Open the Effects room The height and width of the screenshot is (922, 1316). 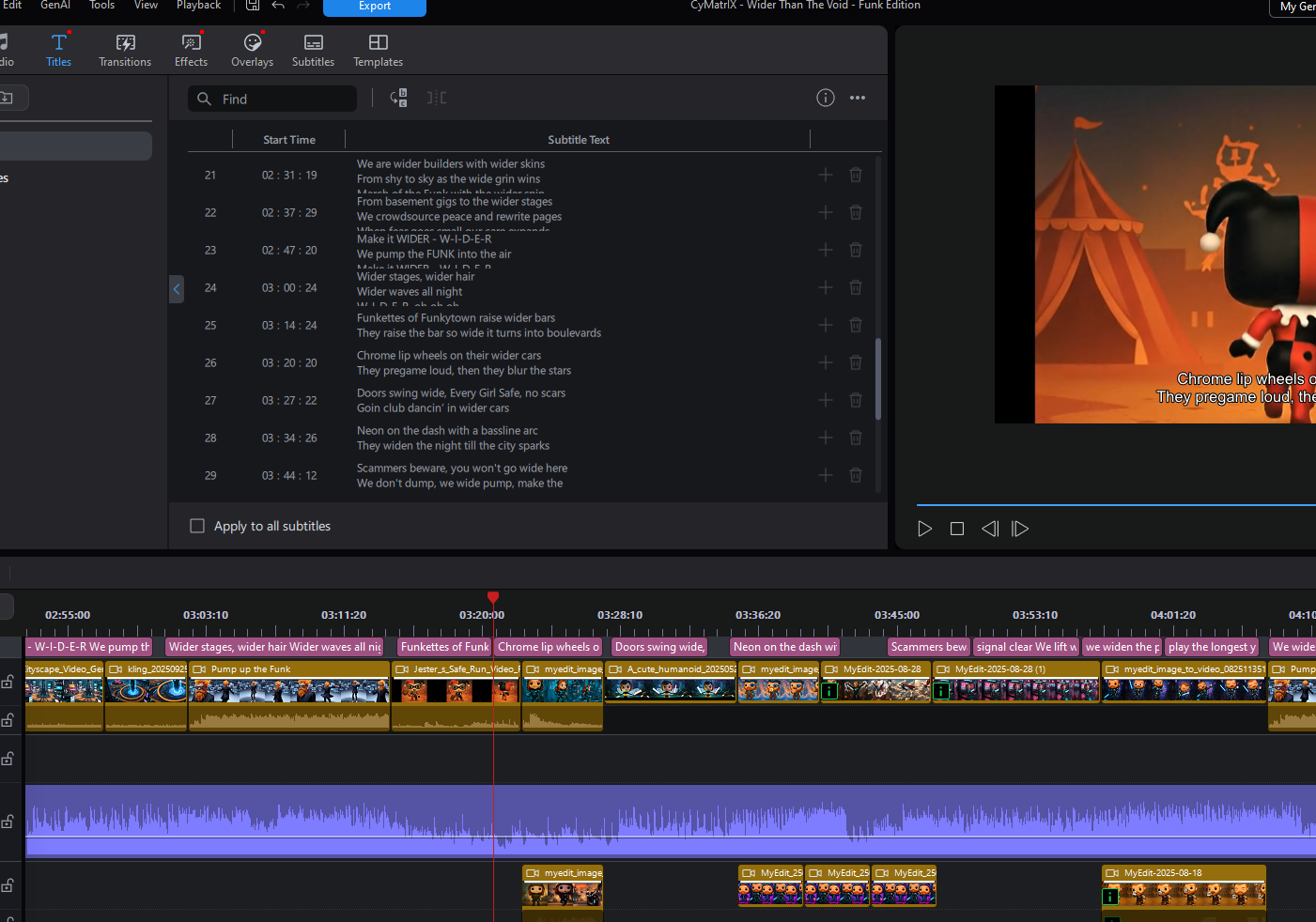tap(191, 51)
